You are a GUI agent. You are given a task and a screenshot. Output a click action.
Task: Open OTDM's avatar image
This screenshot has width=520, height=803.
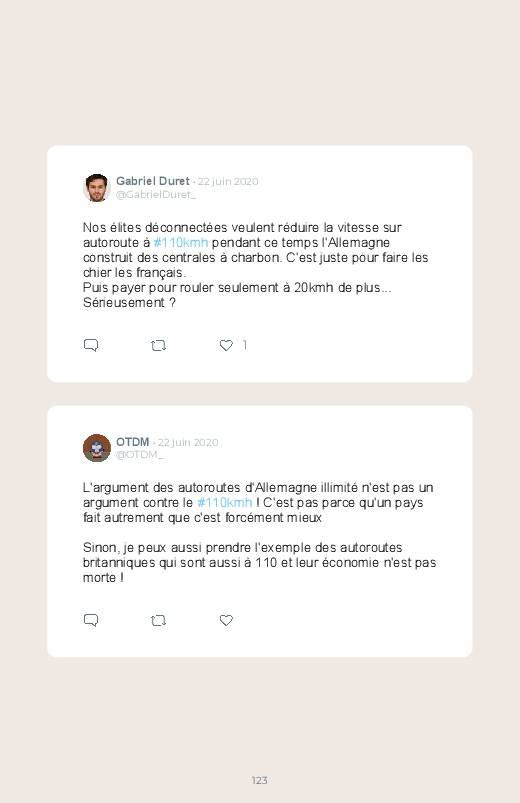[97, 448]
